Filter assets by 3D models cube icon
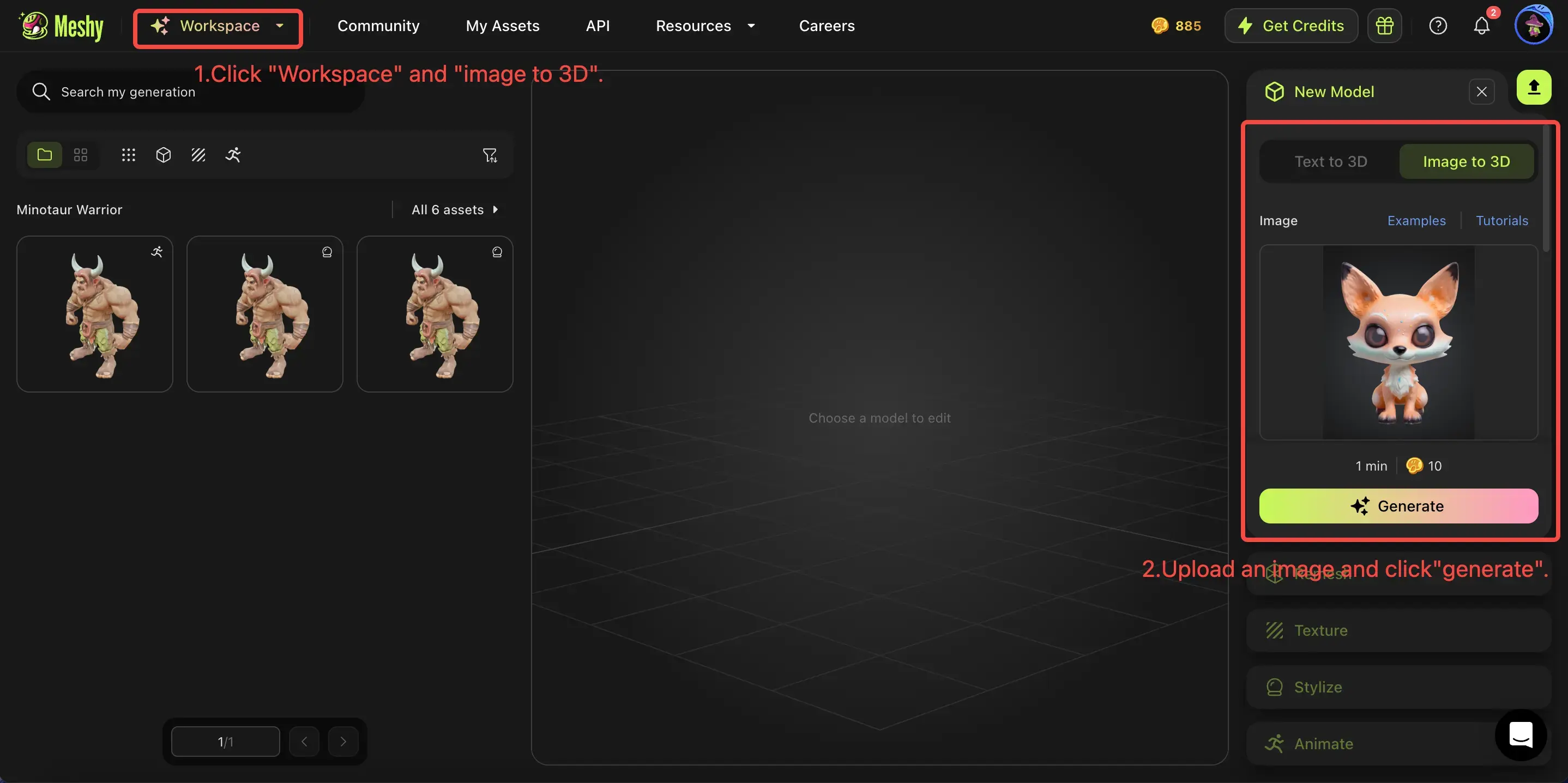The width and height of the screenshot is (1568, 783). 163,155
